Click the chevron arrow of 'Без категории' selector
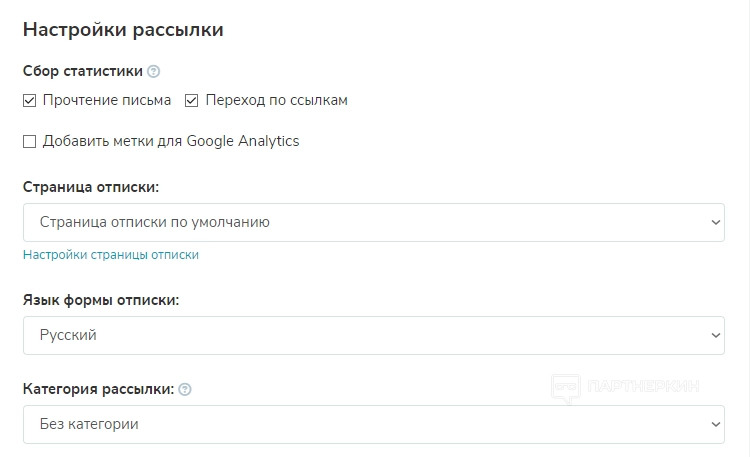 (x=715, y=424)
